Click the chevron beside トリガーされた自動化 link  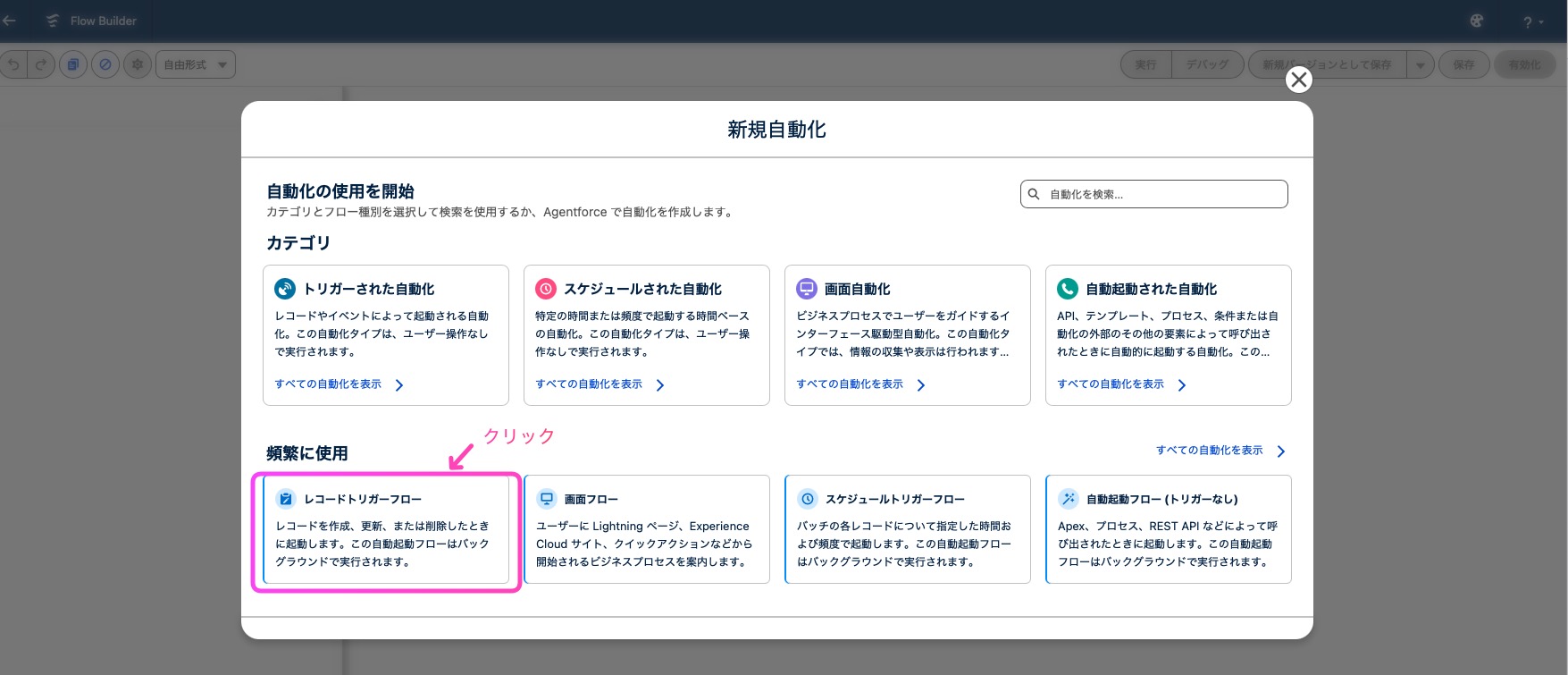[x=399, y=385]
